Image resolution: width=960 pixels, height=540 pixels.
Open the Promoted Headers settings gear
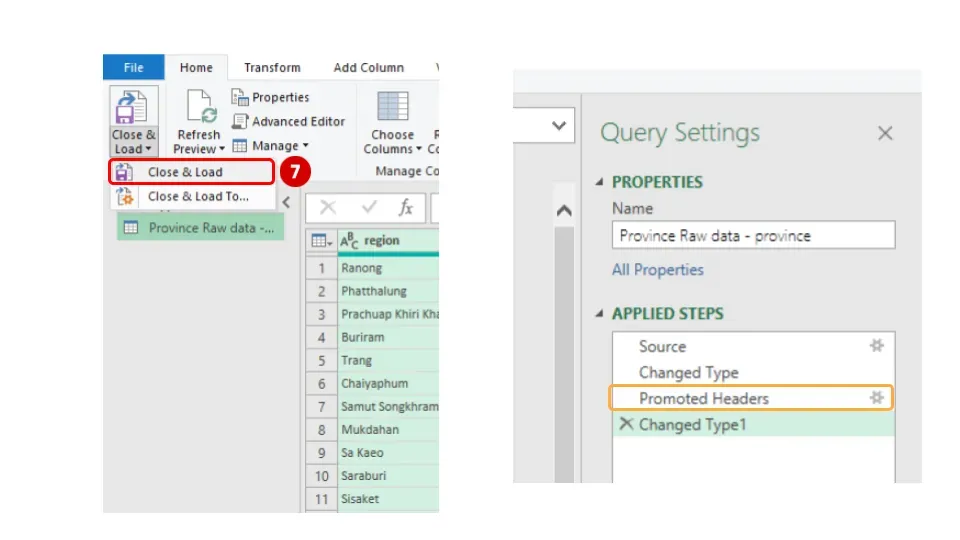point(877,398)
